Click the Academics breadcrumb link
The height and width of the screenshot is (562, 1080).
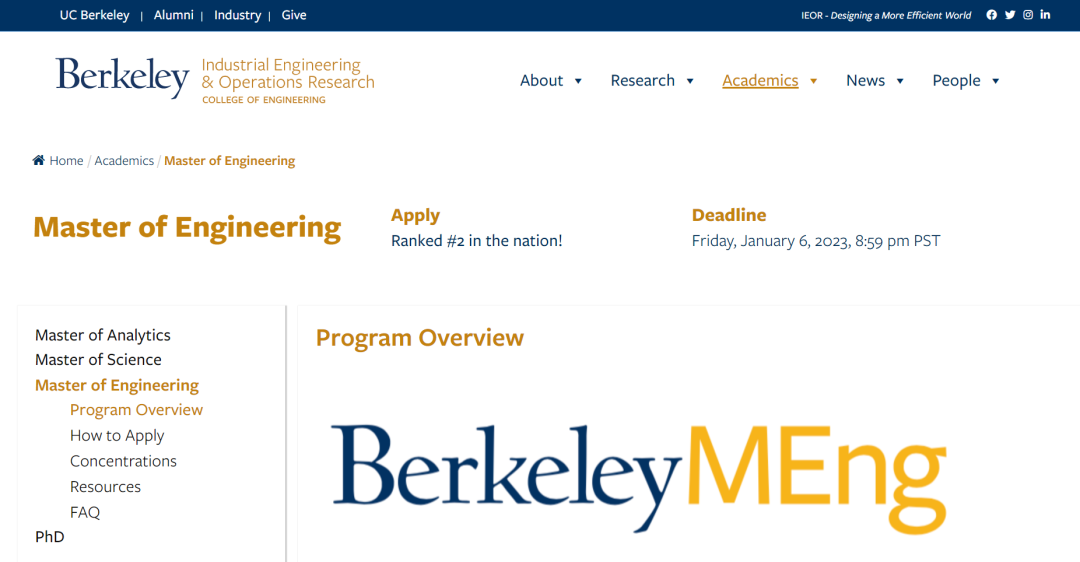[124, 160]
